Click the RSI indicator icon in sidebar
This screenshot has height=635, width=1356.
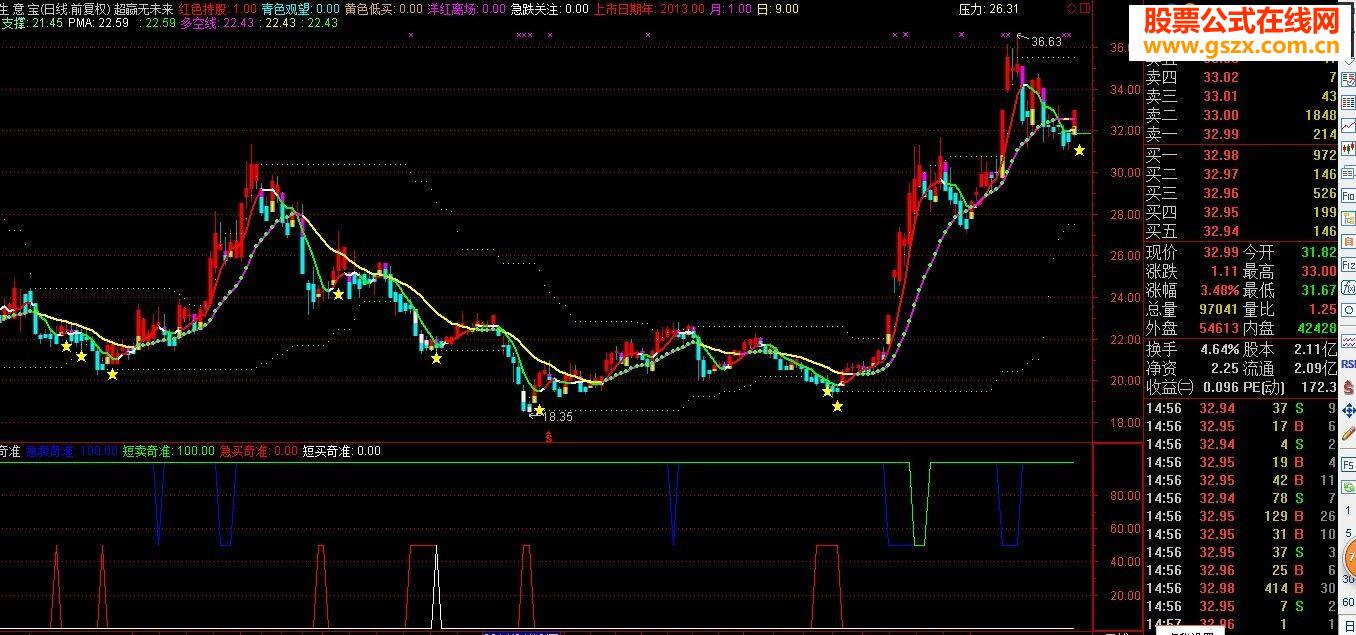[x=1347, y=363]
